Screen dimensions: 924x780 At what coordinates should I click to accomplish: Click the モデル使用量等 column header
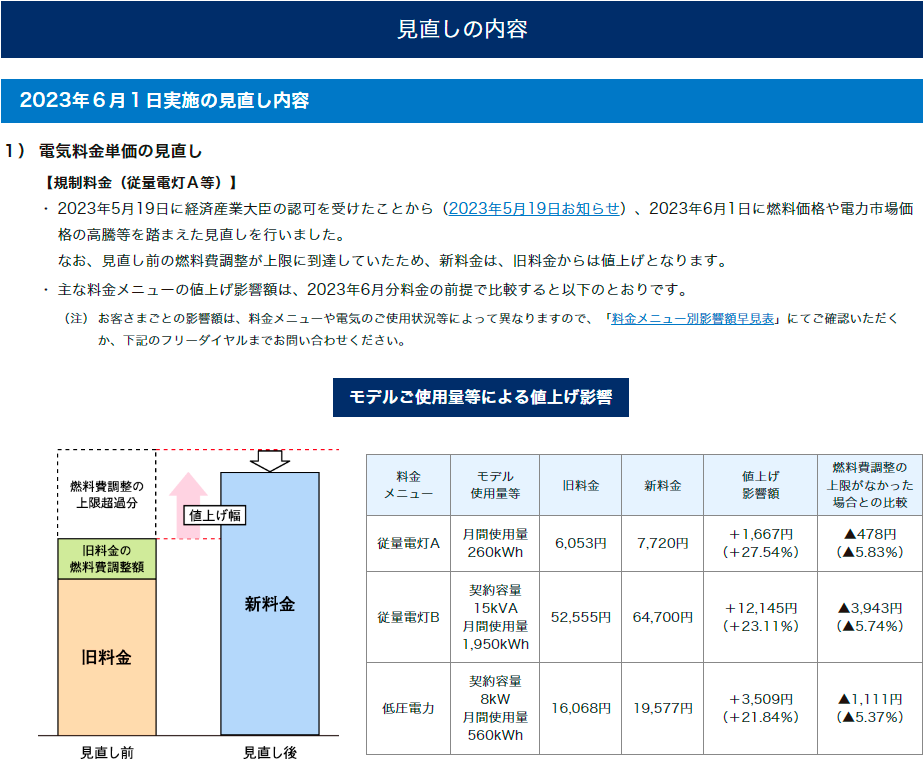495,485
